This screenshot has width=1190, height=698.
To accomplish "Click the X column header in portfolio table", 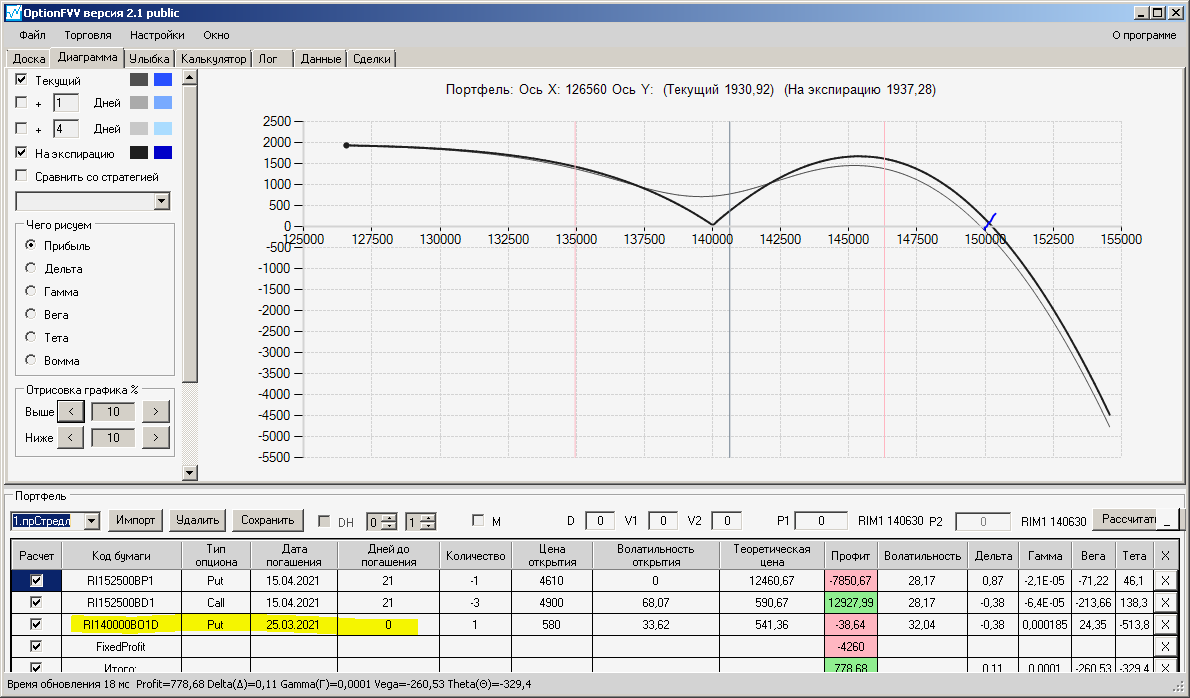I will pyautogui.click(x=1165, y=555).
